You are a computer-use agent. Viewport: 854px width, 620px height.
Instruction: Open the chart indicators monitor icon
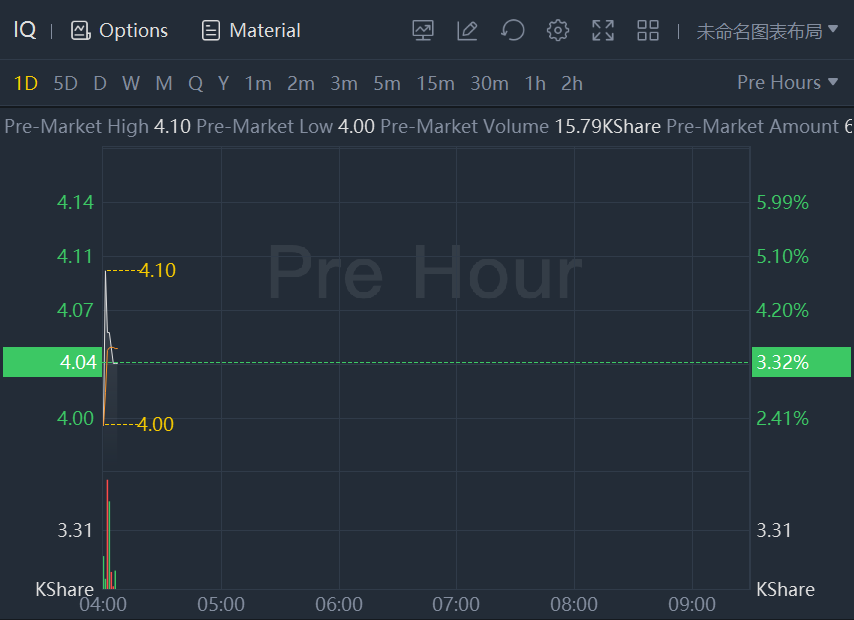click(x=423, y=31)
